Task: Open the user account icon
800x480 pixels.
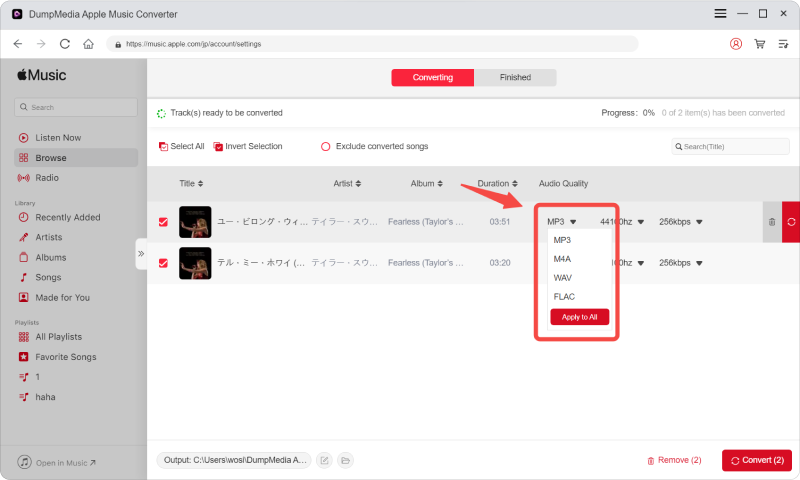Action: click(736, 44)
